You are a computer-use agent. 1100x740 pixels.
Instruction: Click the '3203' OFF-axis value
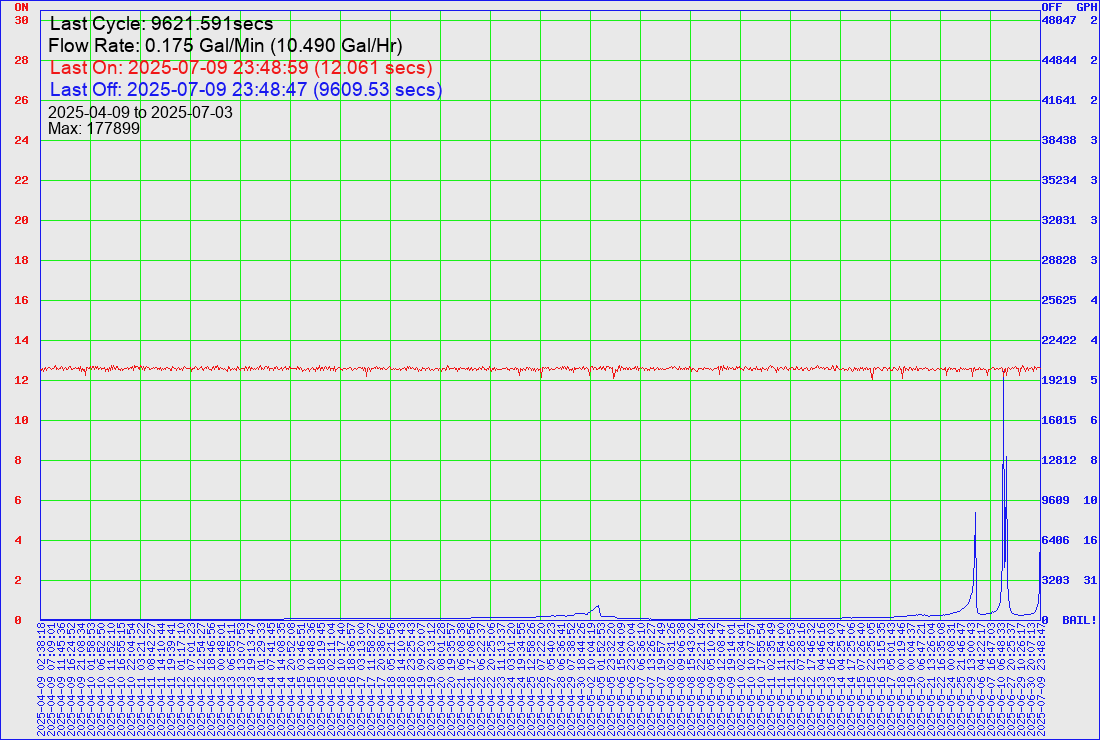(x=1055, y=580)
